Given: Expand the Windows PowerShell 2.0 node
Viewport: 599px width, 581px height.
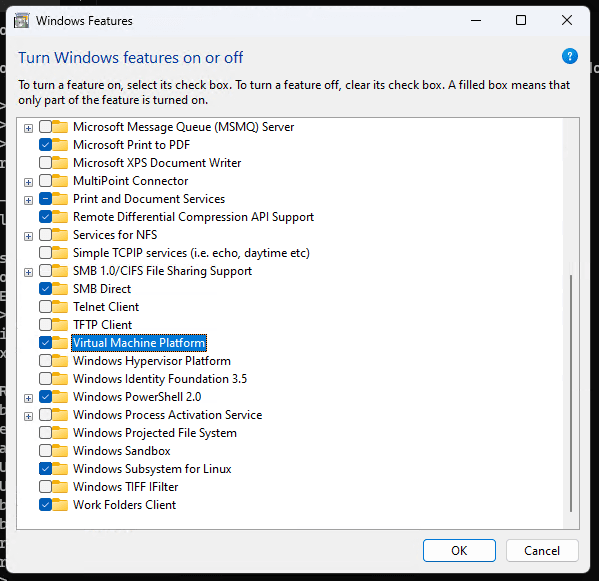Looking at the screenshot, I should click(x=28, y=398).
